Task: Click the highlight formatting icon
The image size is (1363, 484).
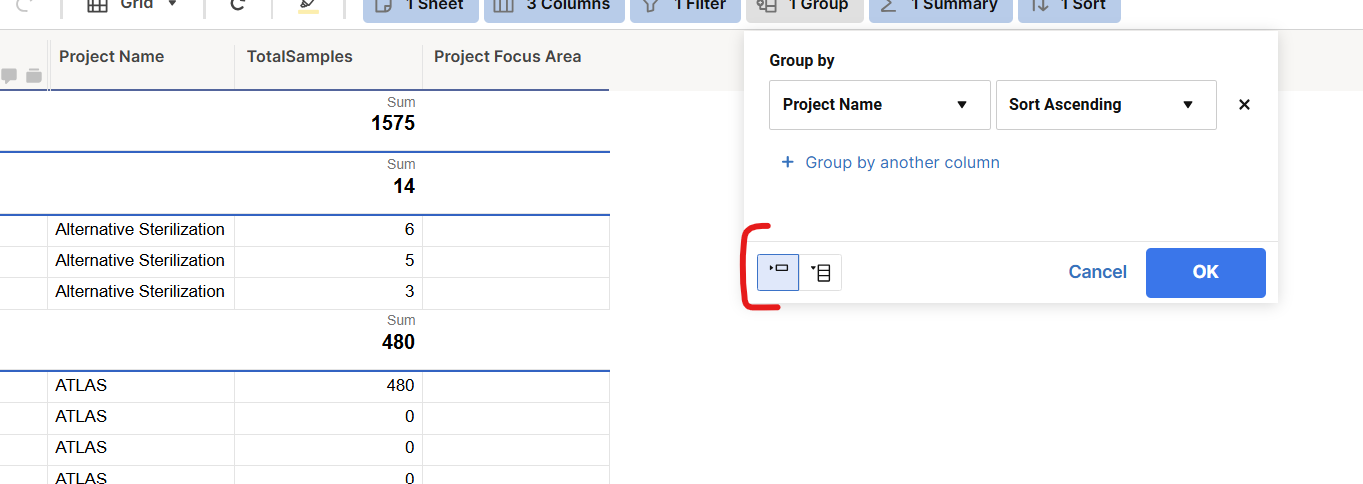Action: [x=308, y=6]
